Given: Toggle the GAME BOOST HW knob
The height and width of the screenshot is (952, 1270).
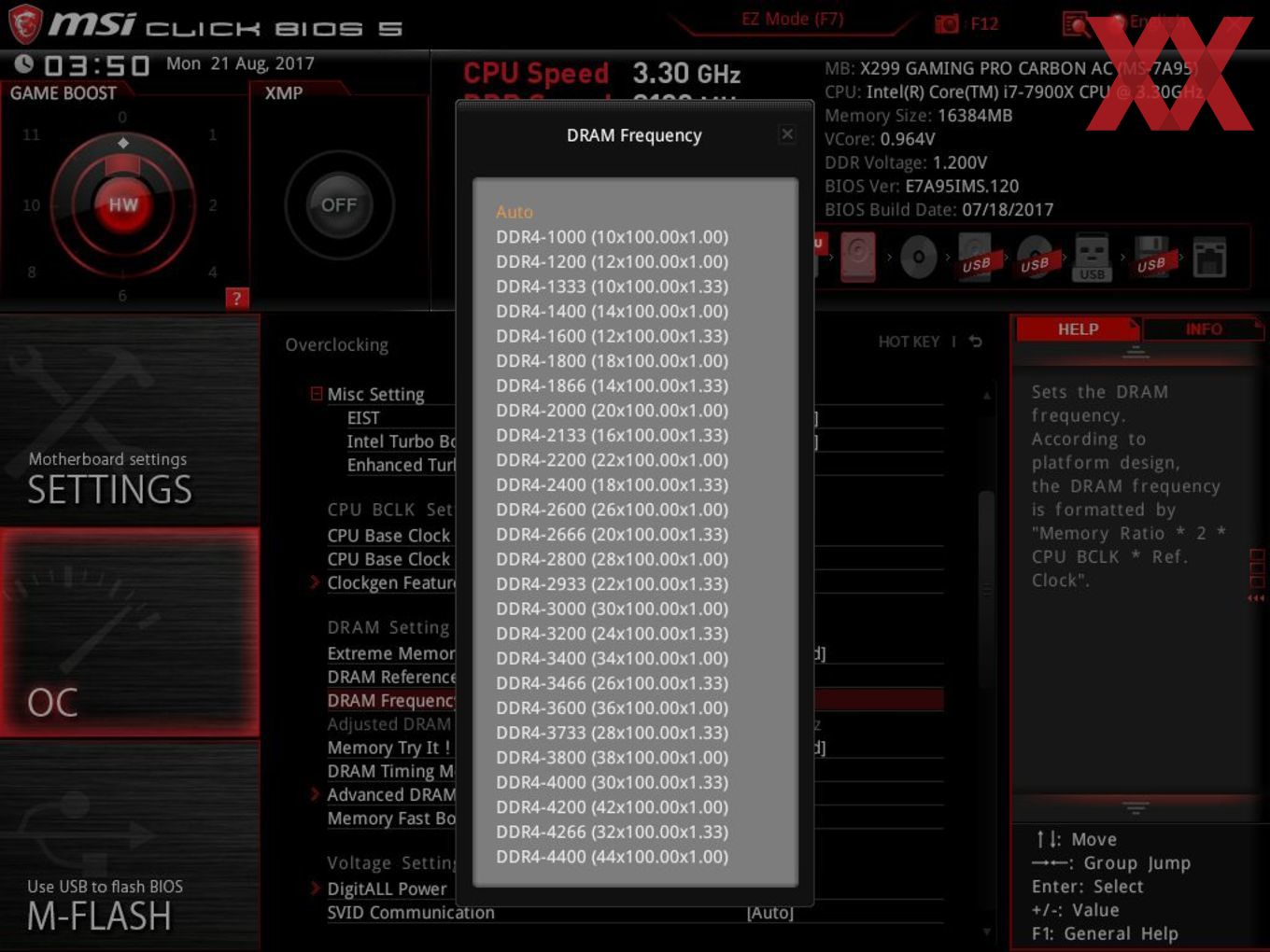Looking at the screenshot, I should click(x=122, y=204).
